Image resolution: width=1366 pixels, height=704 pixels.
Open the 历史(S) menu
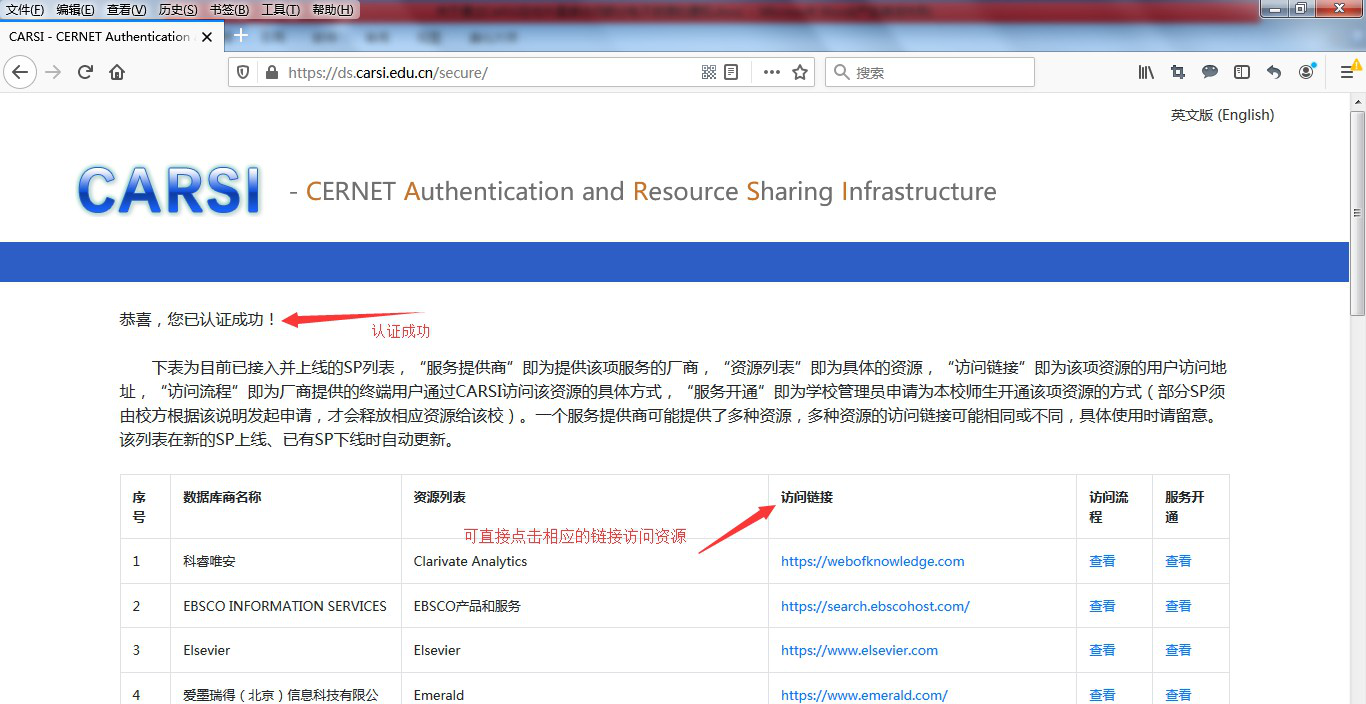(x=178, y=10)
